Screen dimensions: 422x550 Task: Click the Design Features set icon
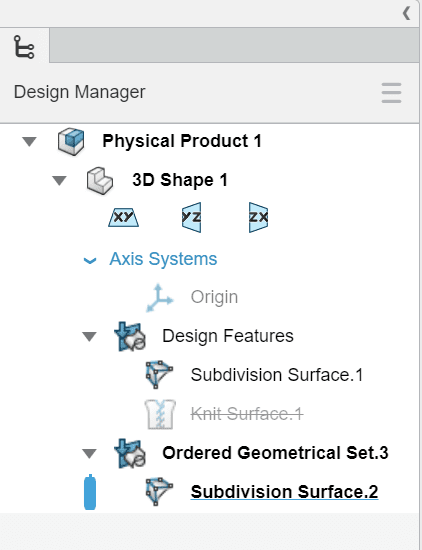(x=130, y=336)
